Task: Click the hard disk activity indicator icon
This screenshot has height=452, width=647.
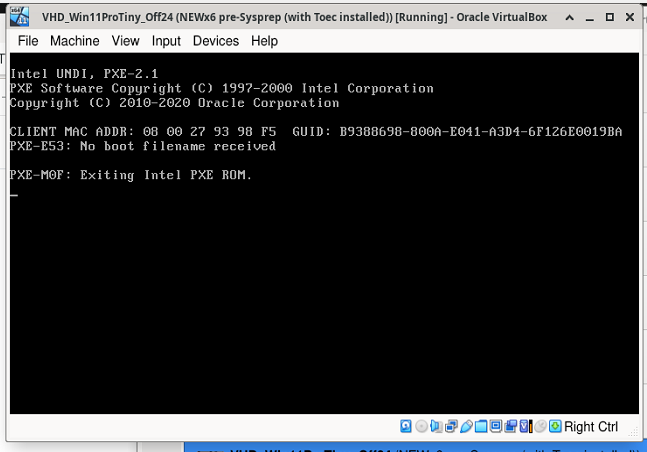Action: pyautogui.click(x=406, y=426)
